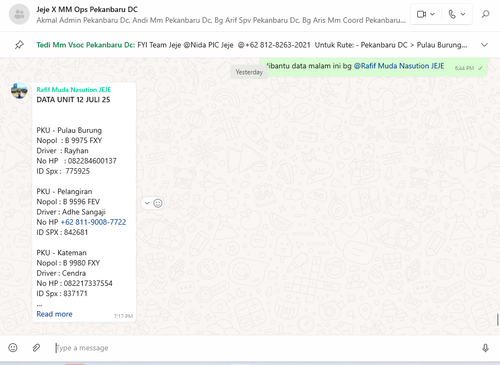This screenshot has height=365, width=500.
Task: Click the pin icon of pinned message
Action: click(19, 45)
